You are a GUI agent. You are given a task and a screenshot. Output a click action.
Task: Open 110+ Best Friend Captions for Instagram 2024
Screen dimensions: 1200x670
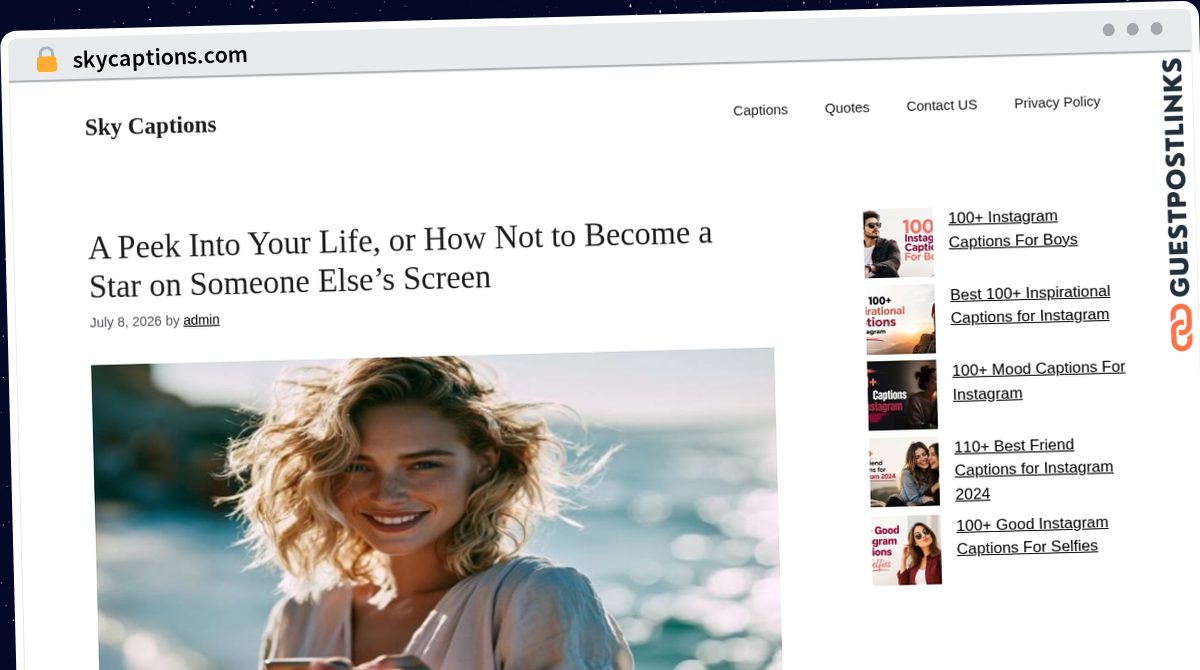pos(1033,469)
